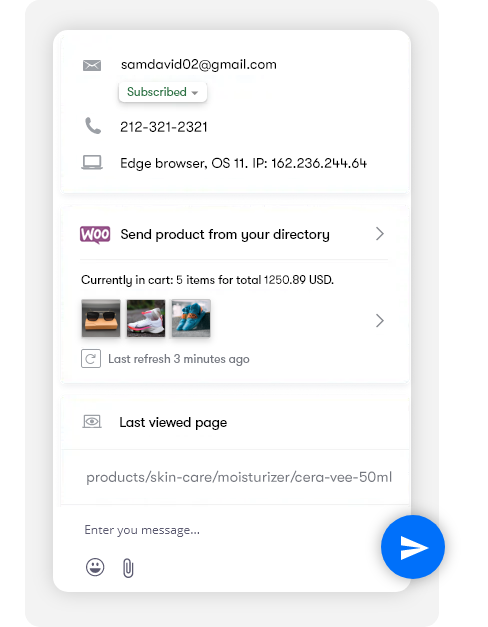
Task: Refresh the cart with the refresh icon
Action: point(91,359)
